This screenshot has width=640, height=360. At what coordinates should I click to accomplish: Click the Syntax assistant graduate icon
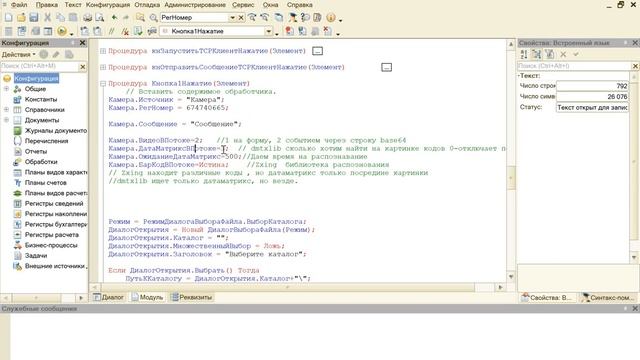292,18
